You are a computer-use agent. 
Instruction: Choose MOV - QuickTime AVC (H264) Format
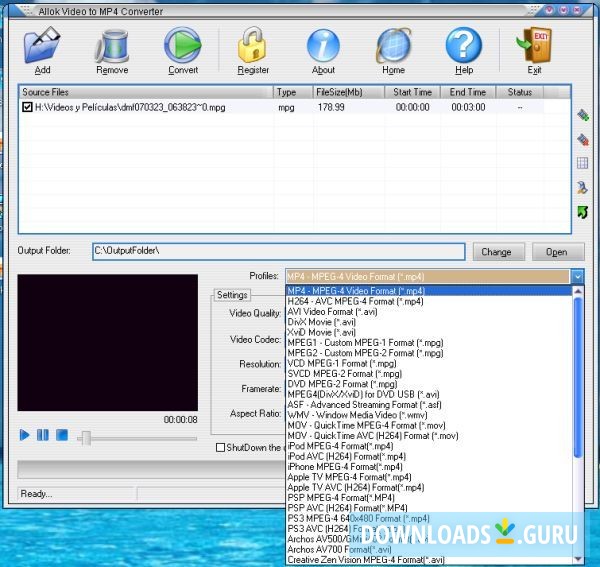click(430, 436)
